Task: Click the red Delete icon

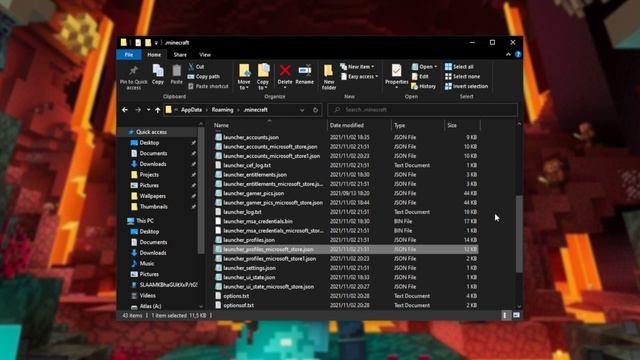Action: pos(285,71)
